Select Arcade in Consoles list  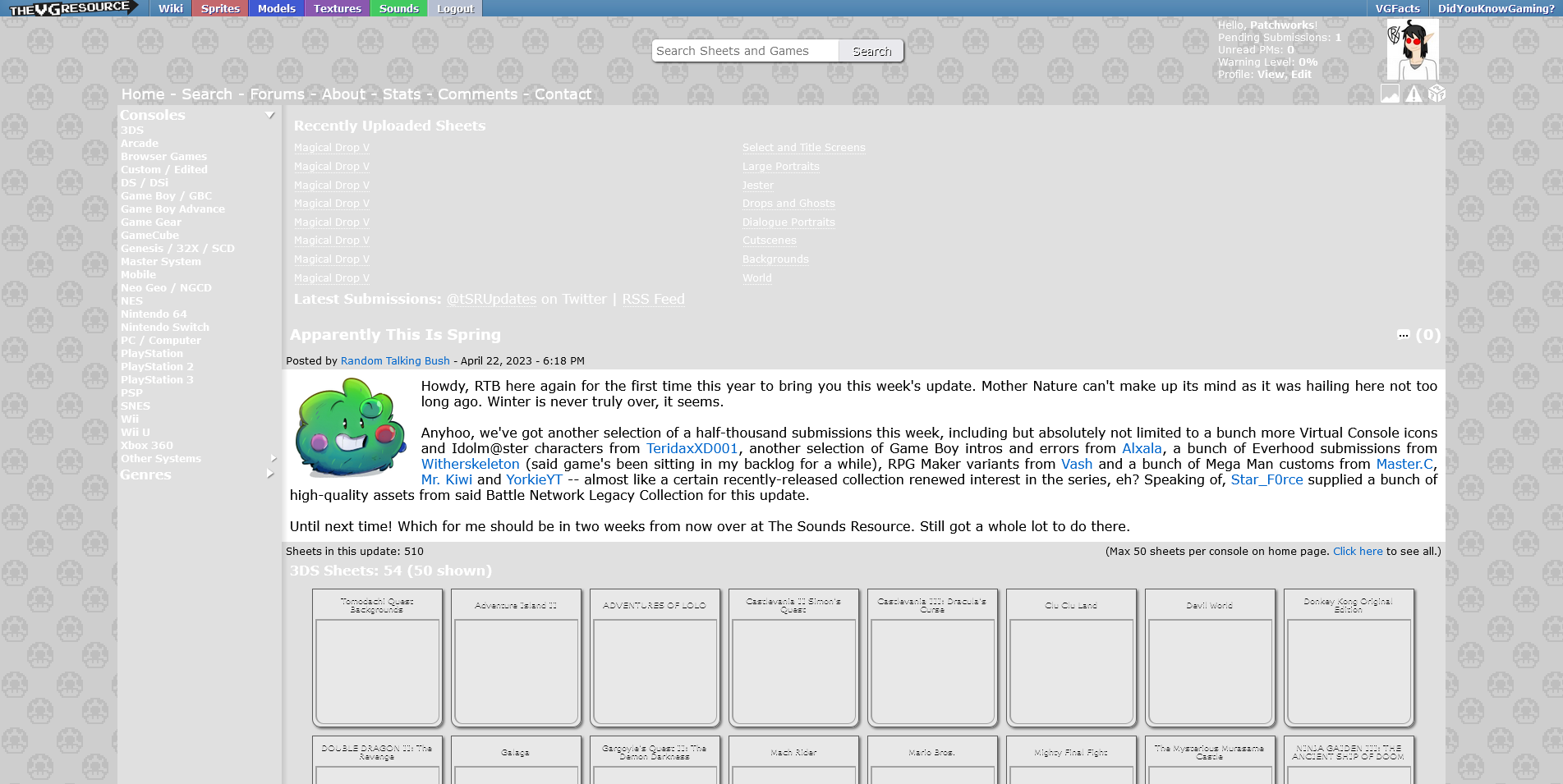coord(140,143)
